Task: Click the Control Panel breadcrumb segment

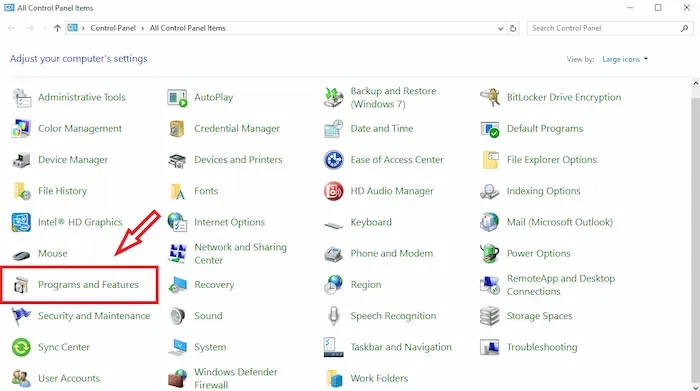Action: click(x=113, y=28)
